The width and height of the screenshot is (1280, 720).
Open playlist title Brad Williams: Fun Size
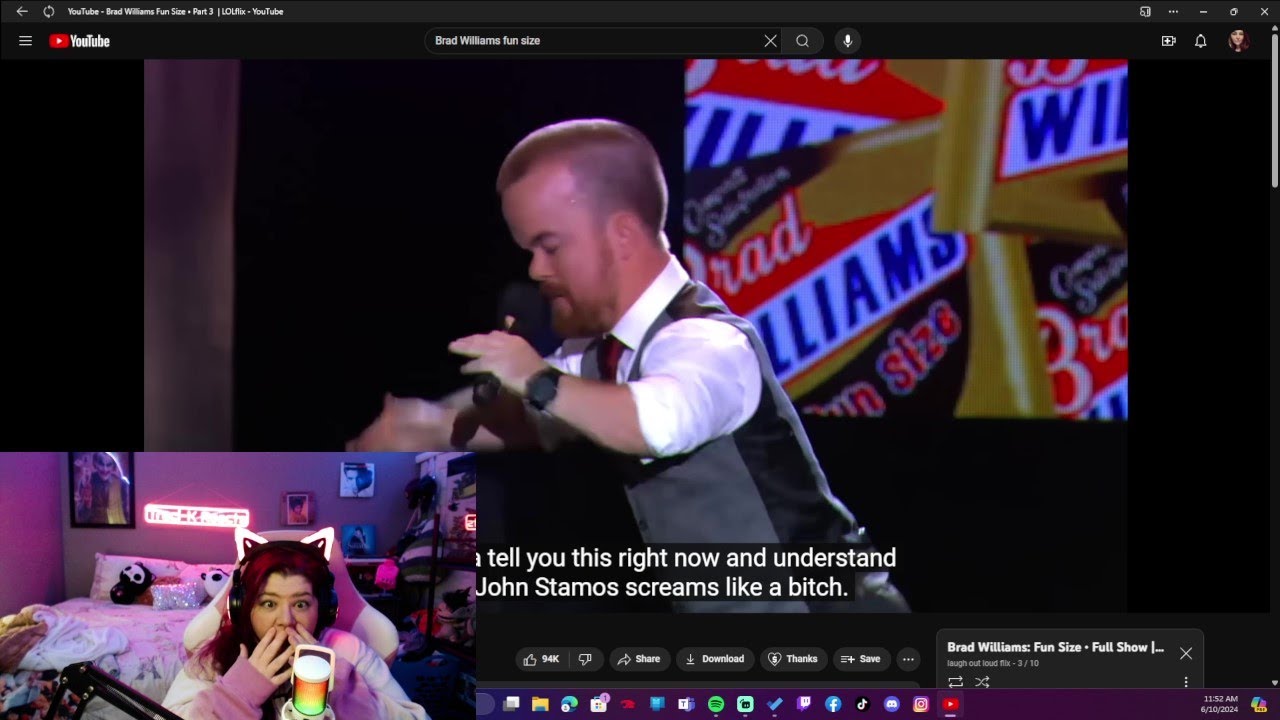(1055, 647)
